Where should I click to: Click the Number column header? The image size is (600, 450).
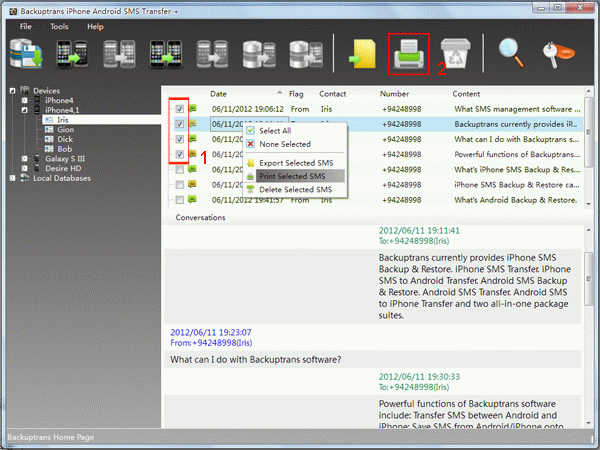click(x=394, y=94)
